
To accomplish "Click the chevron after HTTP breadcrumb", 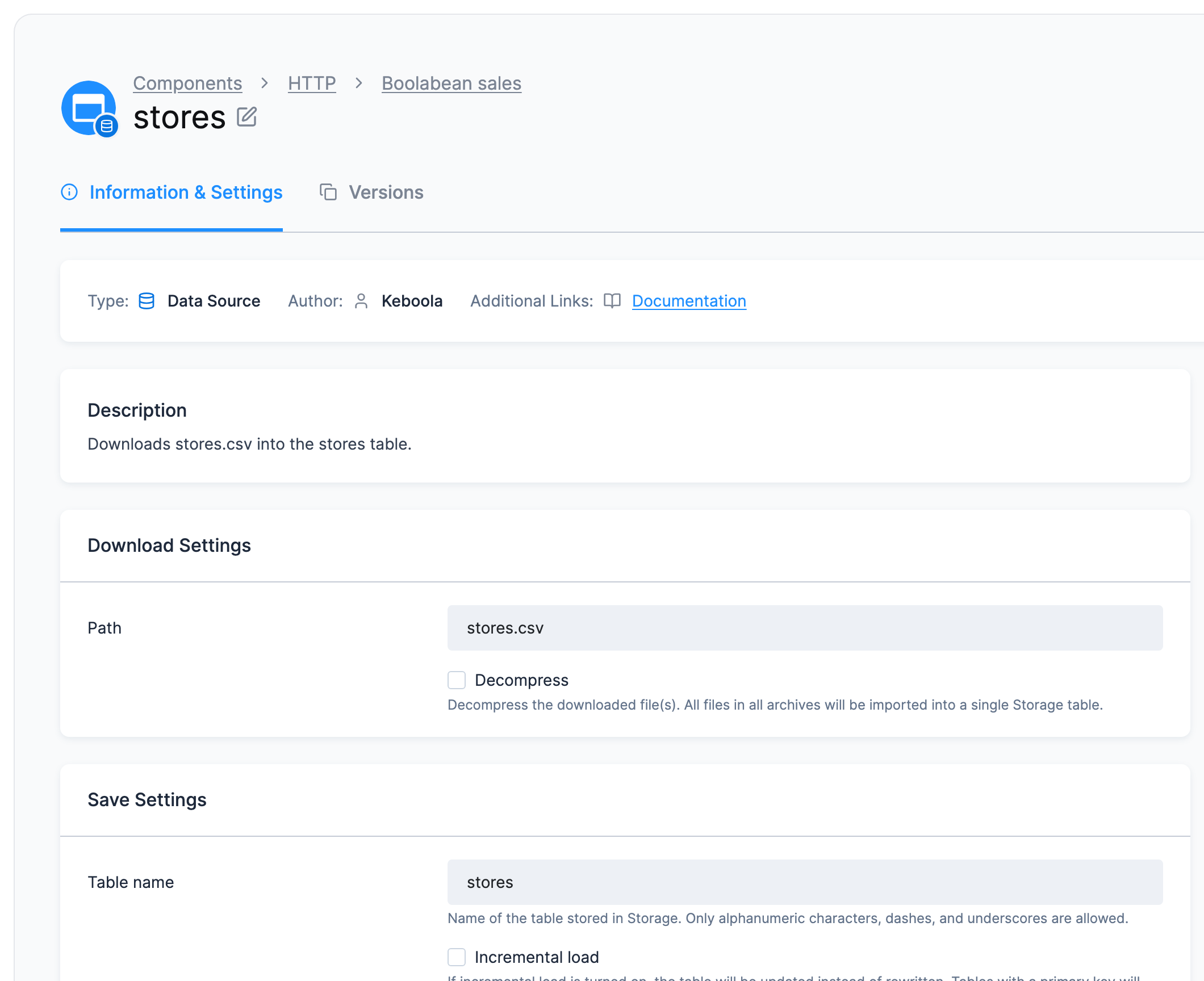I will pos(359,83).
